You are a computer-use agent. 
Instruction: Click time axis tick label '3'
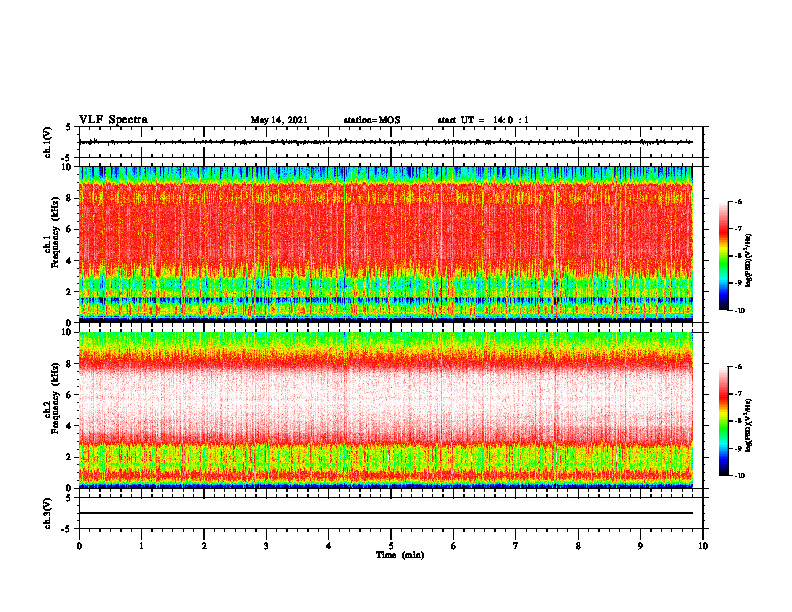pyautogui.click(x=266, y=546)
